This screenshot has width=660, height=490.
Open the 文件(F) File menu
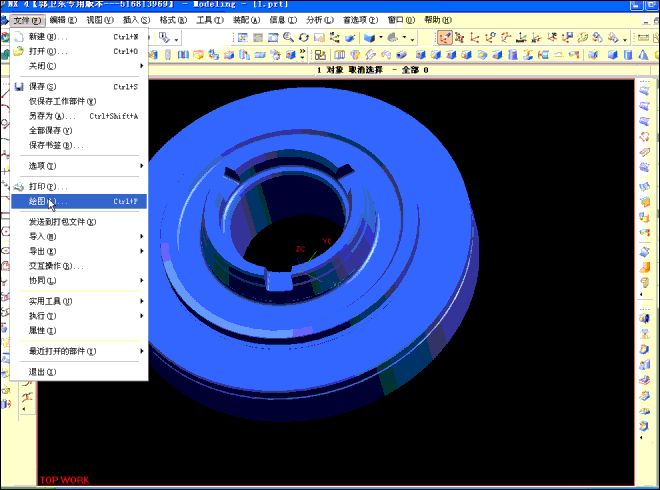pos(27,20)
